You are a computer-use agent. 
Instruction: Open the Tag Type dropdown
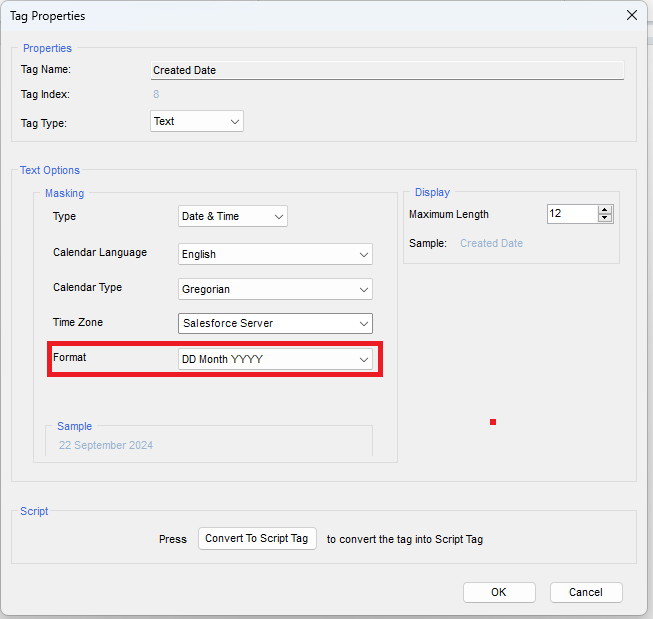tap(196, 121)
